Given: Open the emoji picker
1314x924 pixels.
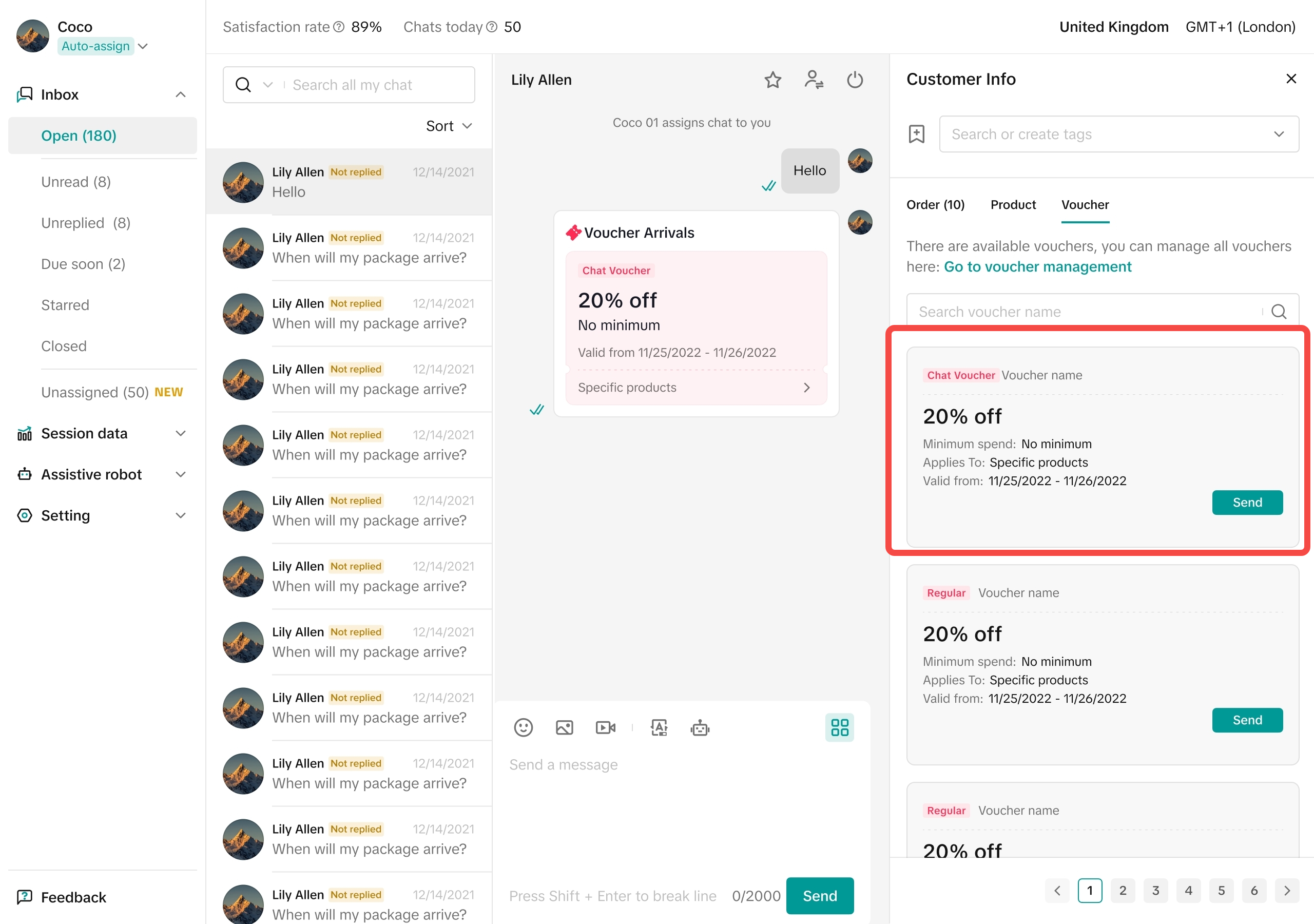Looking at the screenshot, I should (523, 727).
